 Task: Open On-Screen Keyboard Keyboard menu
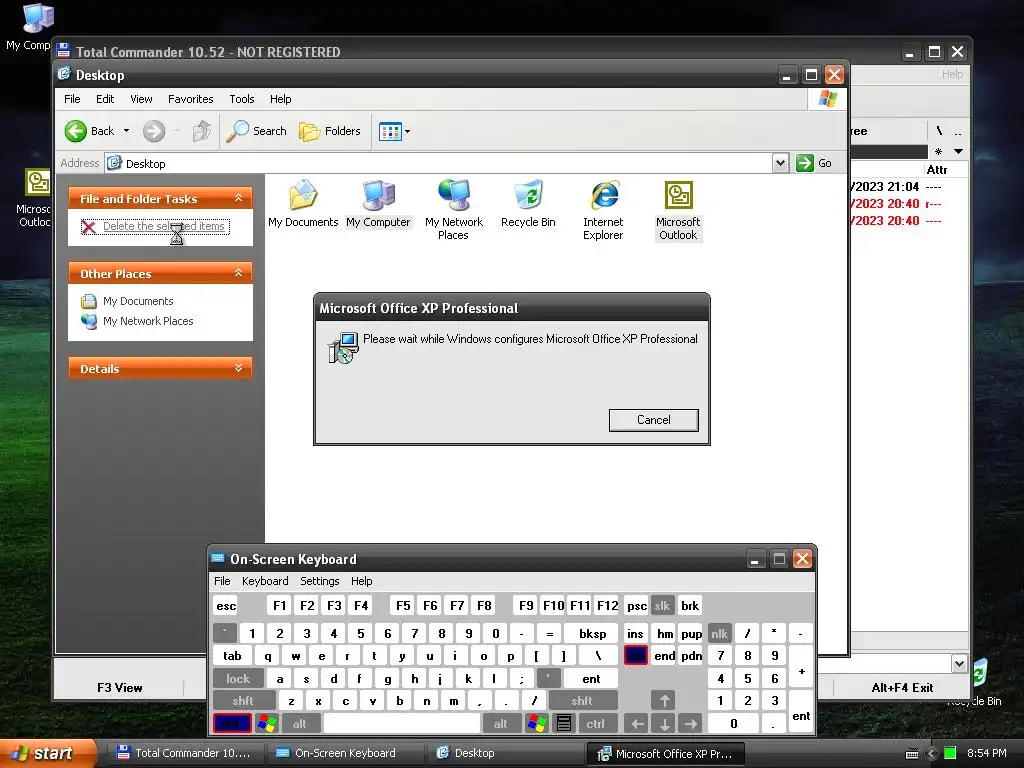tap(265, 581)
